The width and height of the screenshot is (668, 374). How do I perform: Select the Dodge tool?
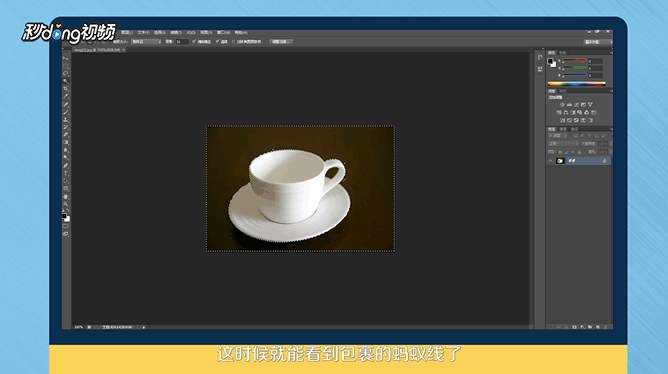[66, 157]
